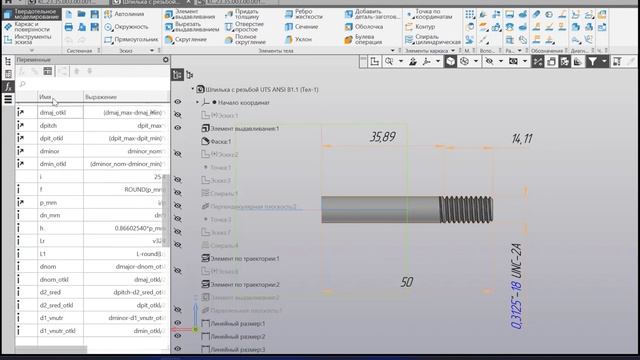
Task: Switch to Инструменты эскиза toolset
Action: click(28, 40)
